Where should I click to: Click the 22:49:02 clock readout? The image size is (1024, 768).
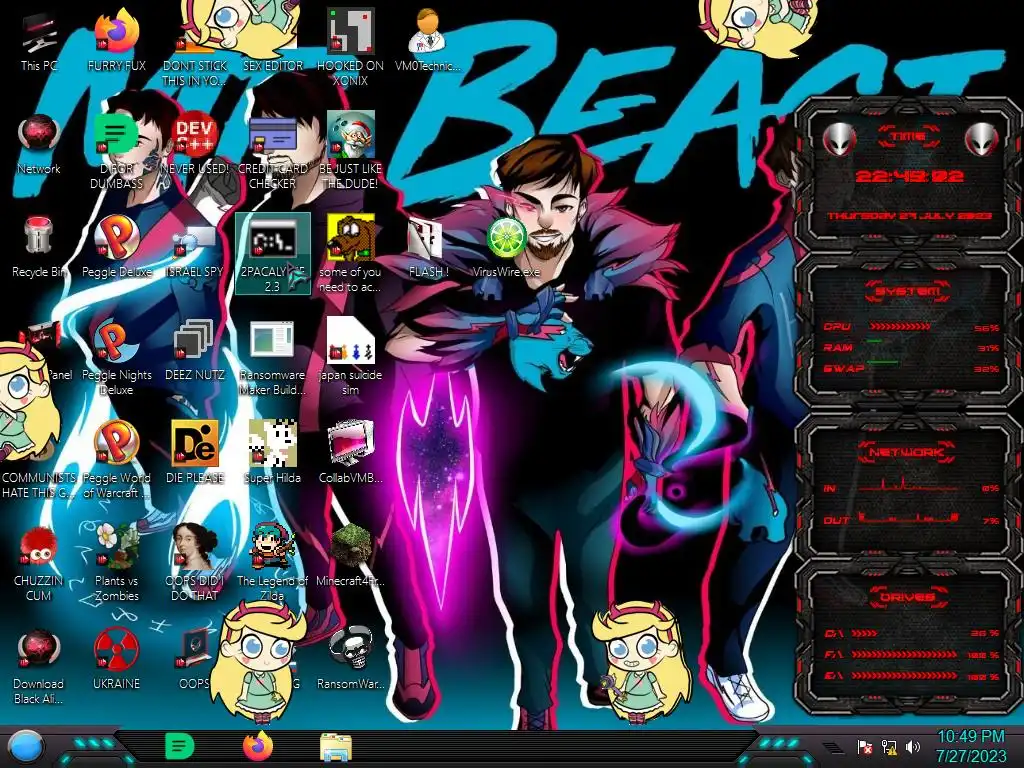click(x=910, y=176)
